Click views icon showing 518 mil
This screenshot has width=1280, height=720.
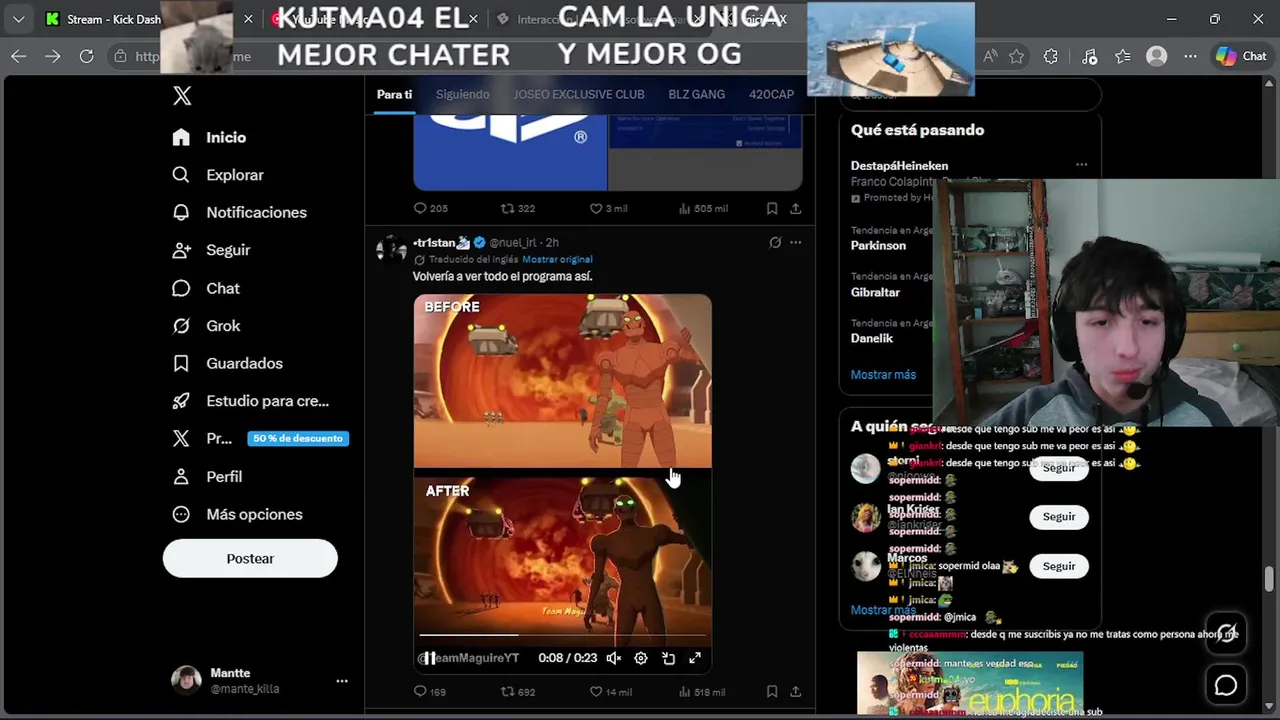(x=685, y=691)
